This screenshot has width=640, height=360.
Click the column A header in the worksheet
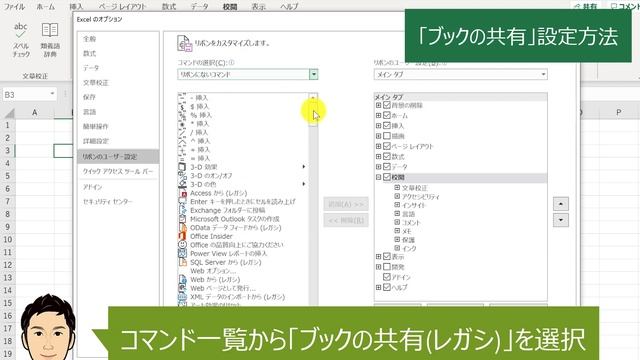pos(35,113)
